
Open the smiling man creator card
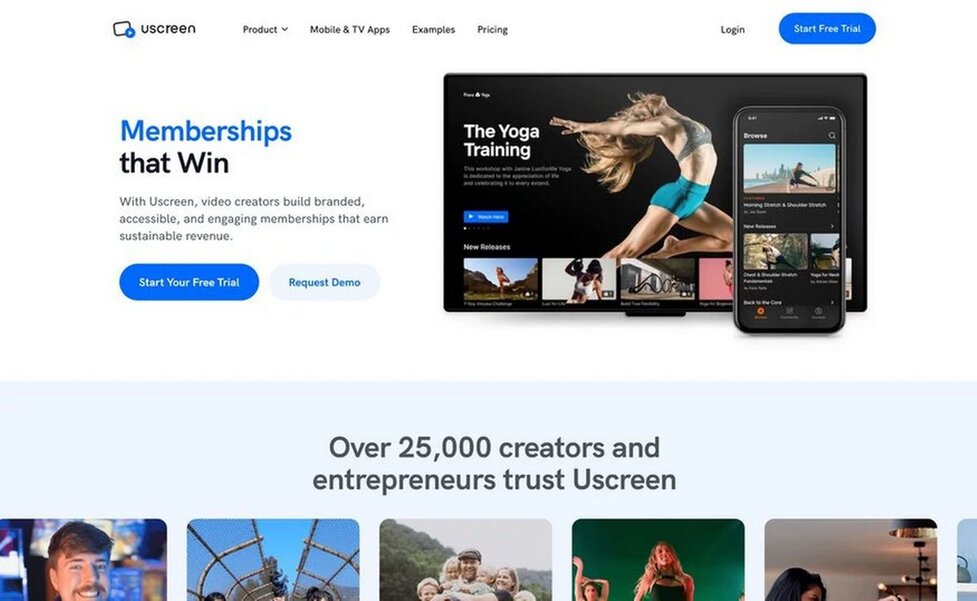point(83,560)
